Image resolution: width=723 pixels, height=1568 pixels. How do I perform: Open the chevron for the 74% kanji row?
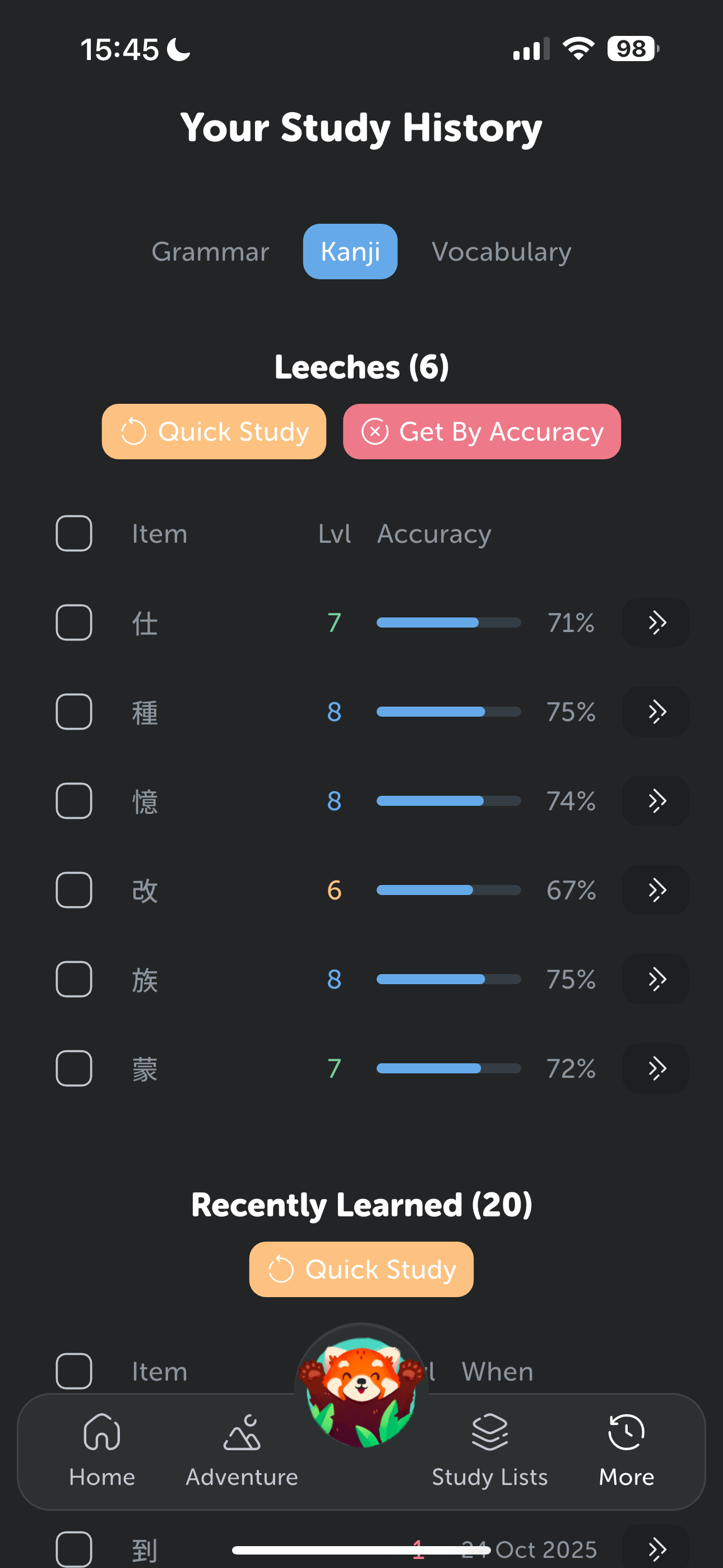point(655,800)
